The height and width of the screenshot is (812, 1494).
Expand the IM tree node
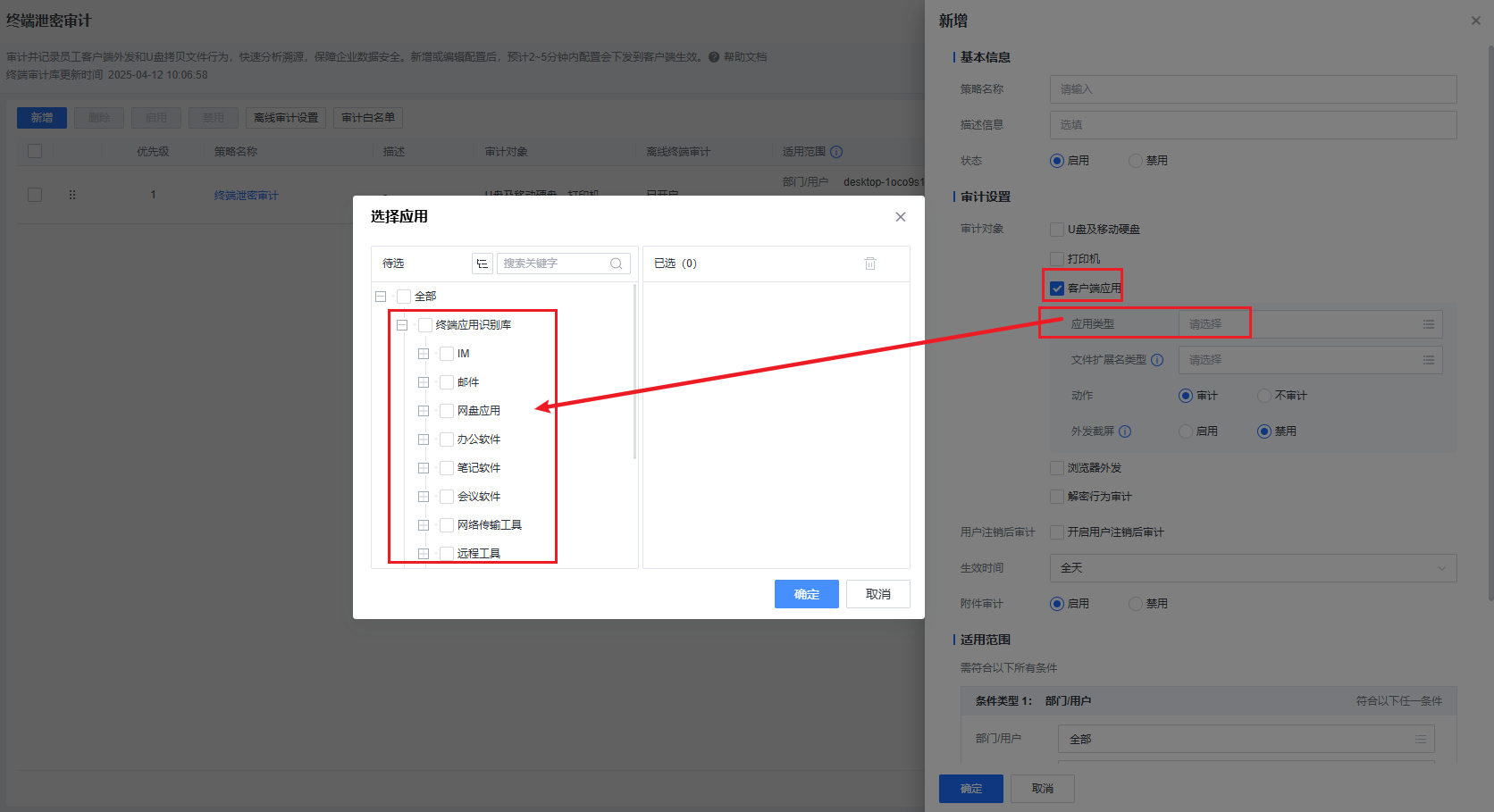tap(424, 354)
